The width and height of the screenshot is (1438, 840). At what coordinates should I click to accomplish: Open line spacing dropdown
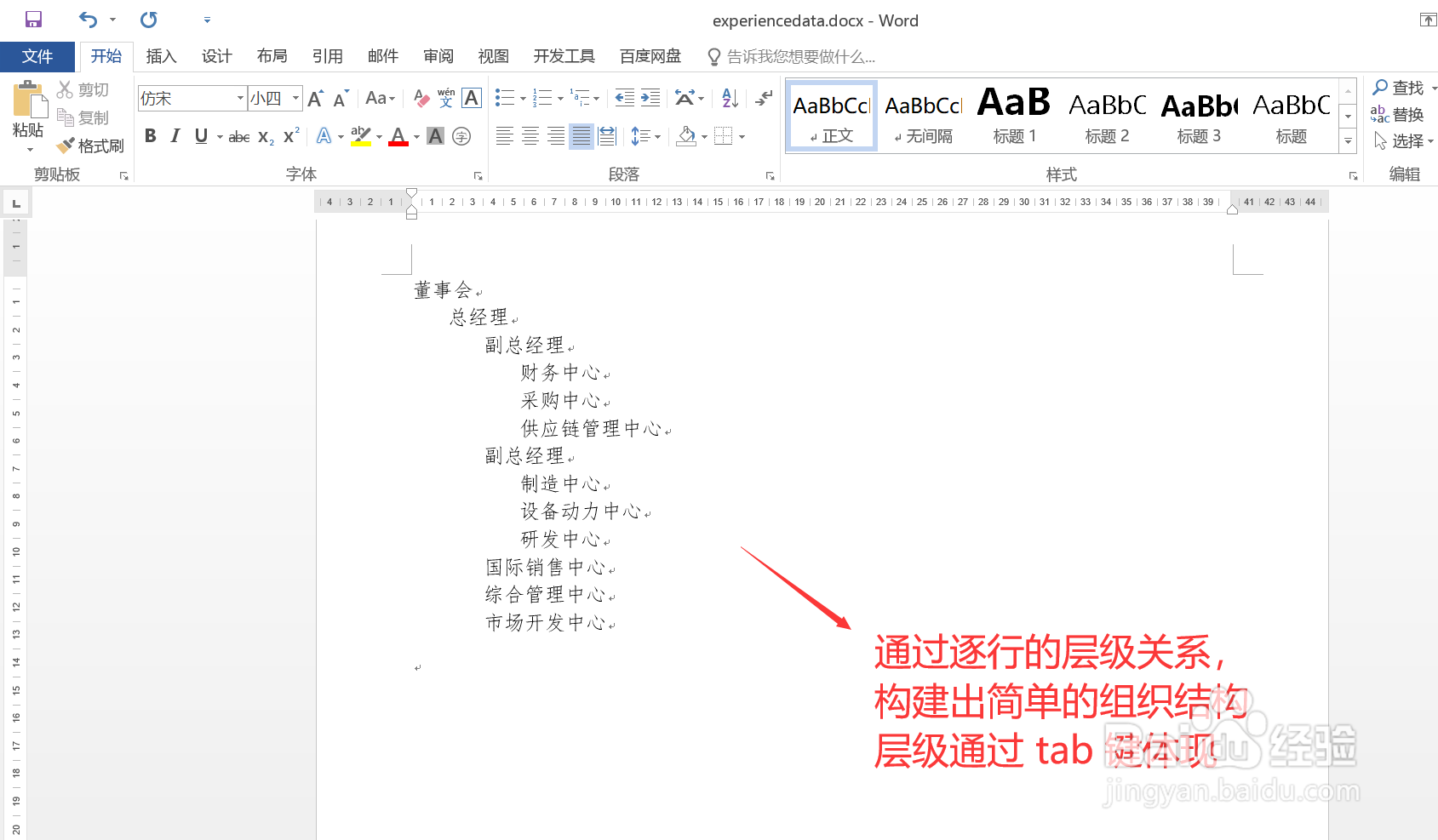[646, 136]
